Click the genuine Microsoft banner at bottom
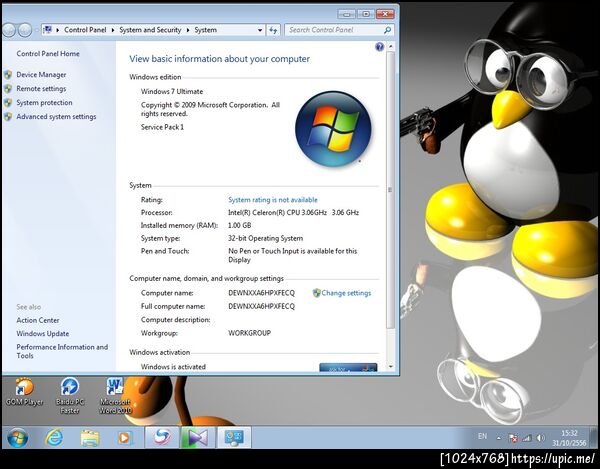600x469 pixels. (348, 368)
